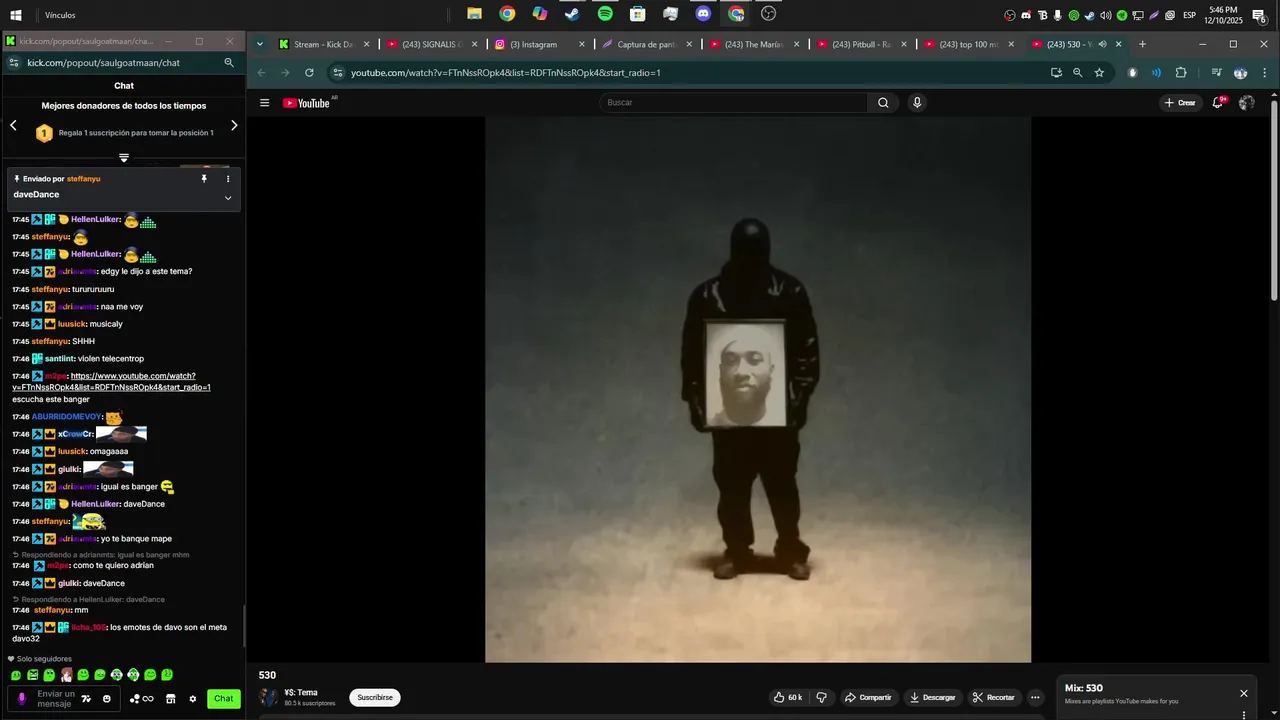Click the Enviar un mensaje chat input
1280x720 pixels.
tap(56, 699)
